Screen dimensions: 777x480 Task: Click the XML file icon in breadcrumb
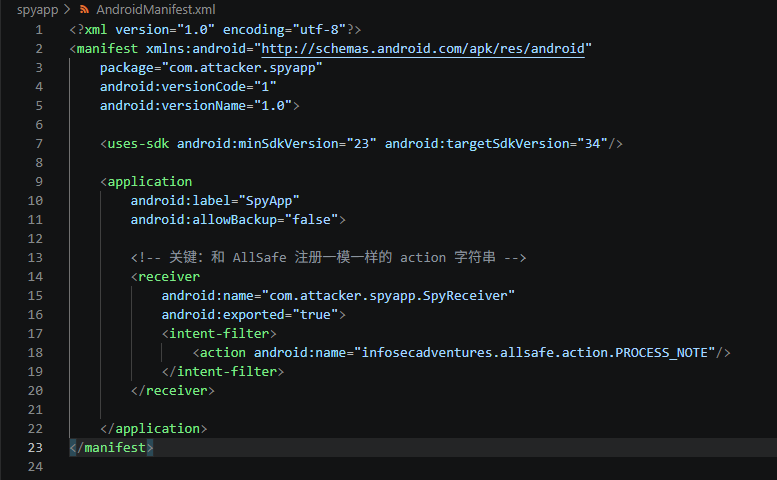(84, 9)
